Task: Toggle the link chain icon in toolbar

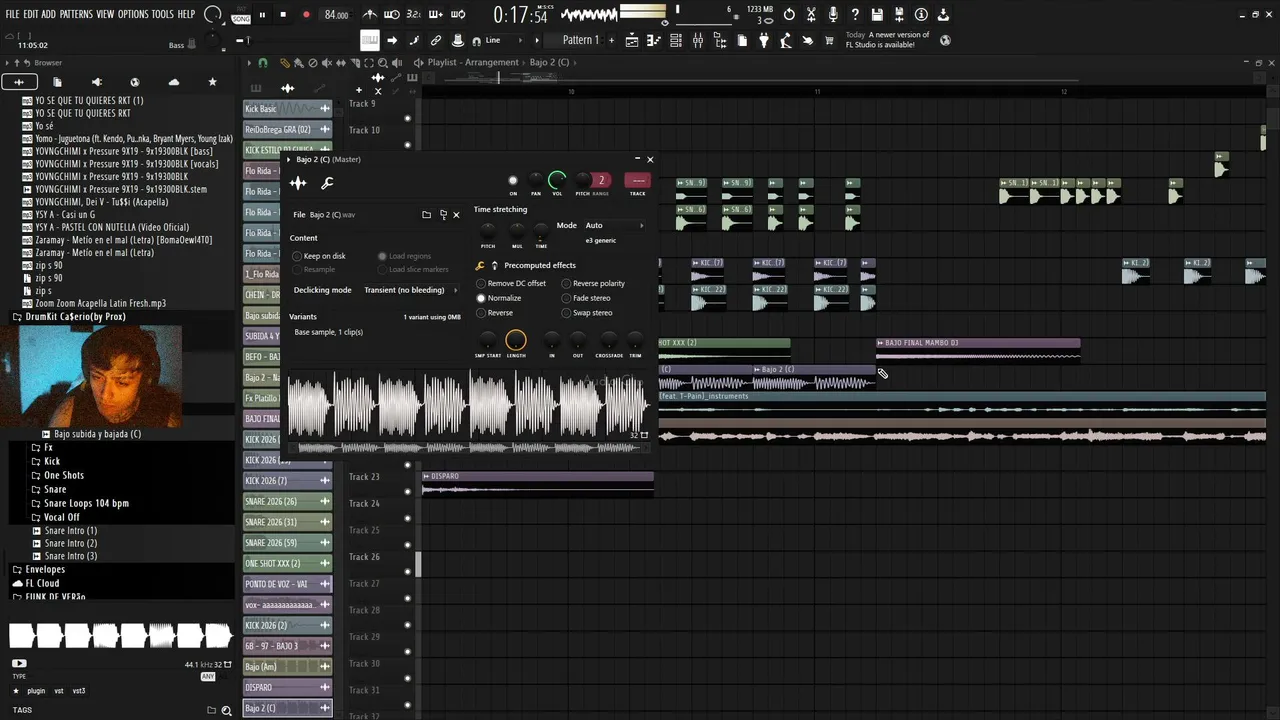Action: pos(436,41)
